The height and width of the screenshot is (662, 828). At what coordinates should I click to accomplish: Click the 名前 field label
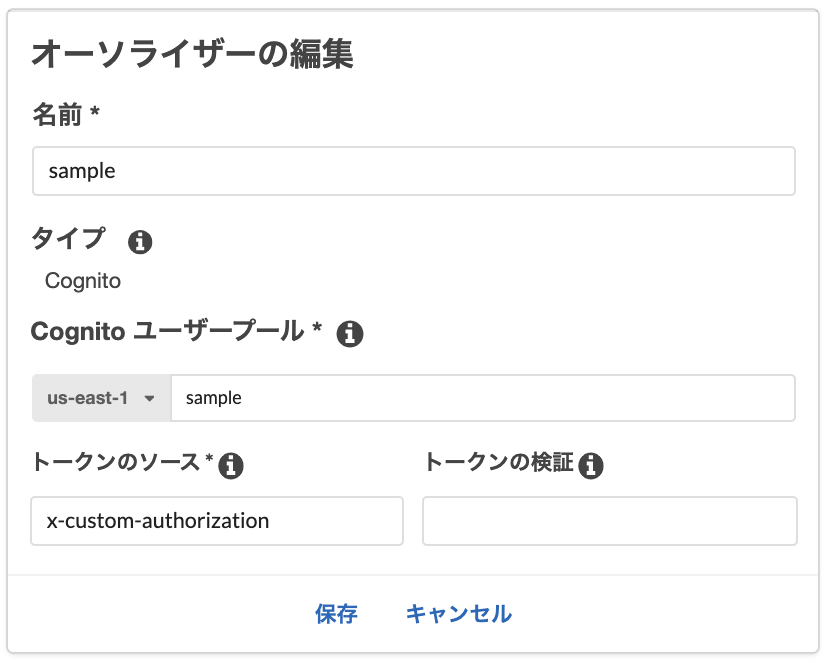tap(58, 115)
